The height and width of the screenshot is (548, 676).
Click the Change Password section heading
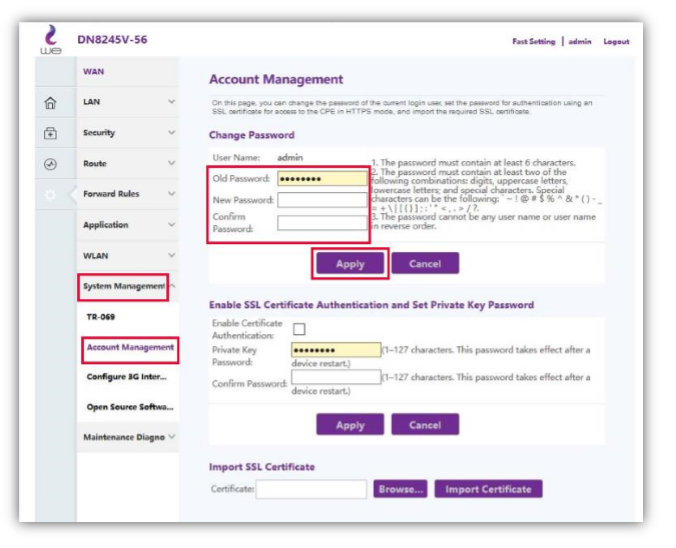(x=251, y=135)
